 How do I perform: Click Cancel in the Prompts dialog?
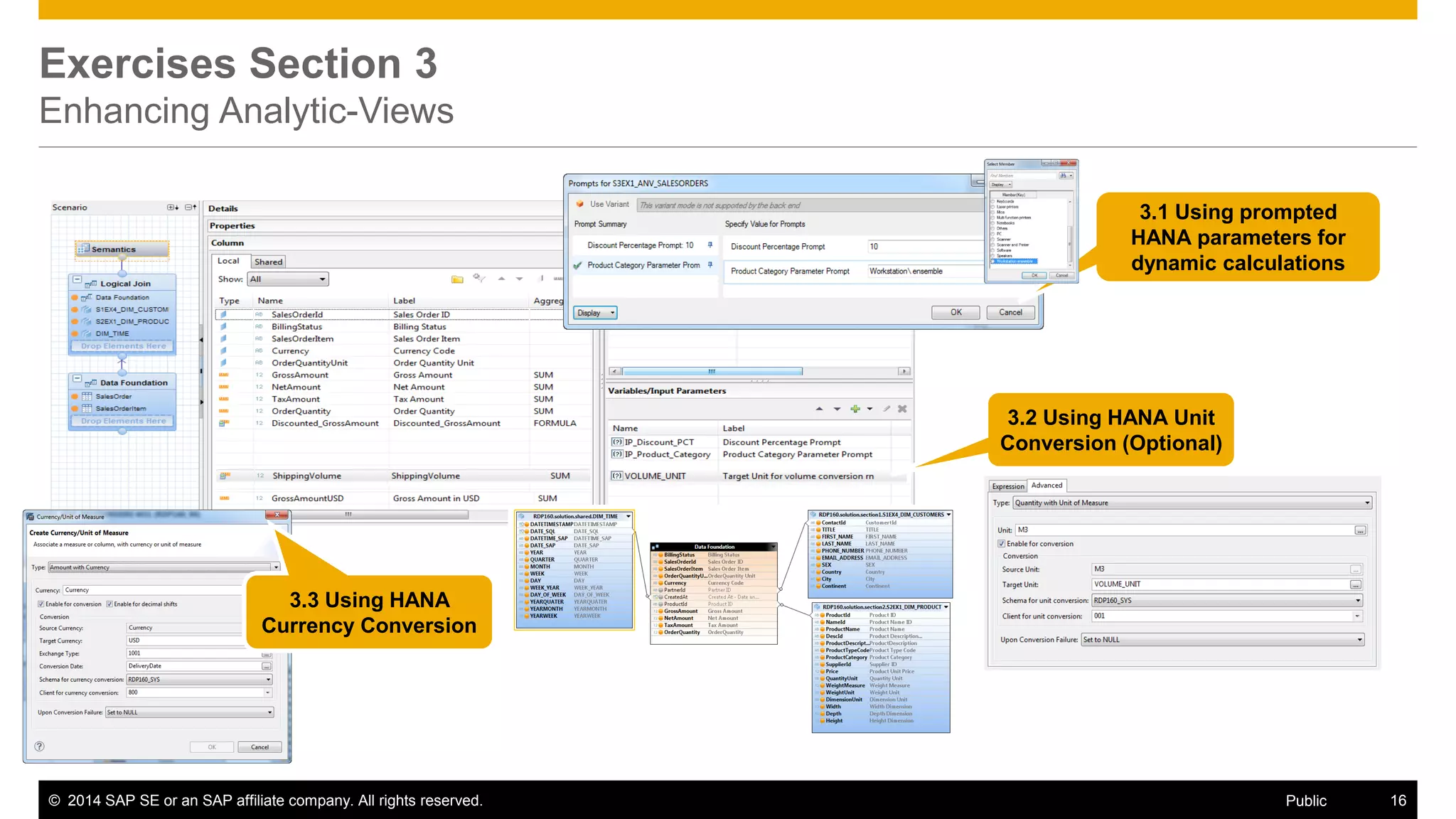tap(1010, 312)
